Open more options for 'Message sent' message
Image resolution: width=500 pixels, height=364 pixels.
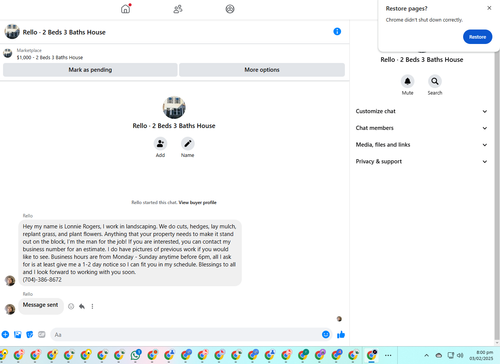coord(92,306)
